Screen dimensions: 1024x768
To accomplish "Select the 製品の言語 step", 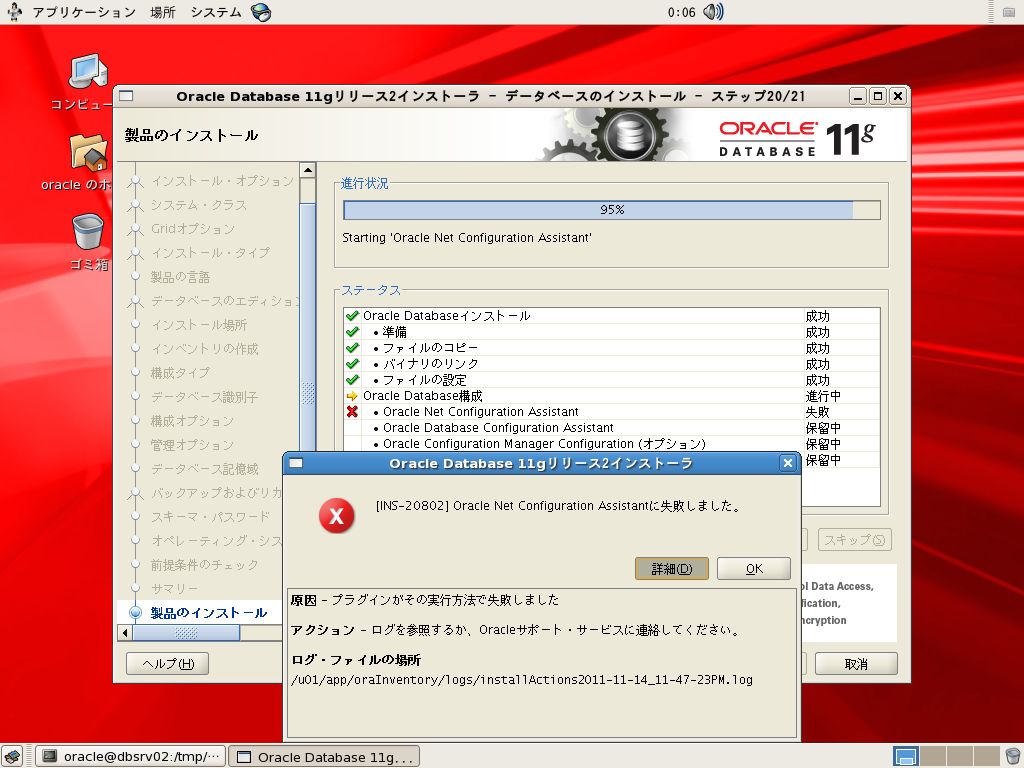I will click(x=180, y=277).
